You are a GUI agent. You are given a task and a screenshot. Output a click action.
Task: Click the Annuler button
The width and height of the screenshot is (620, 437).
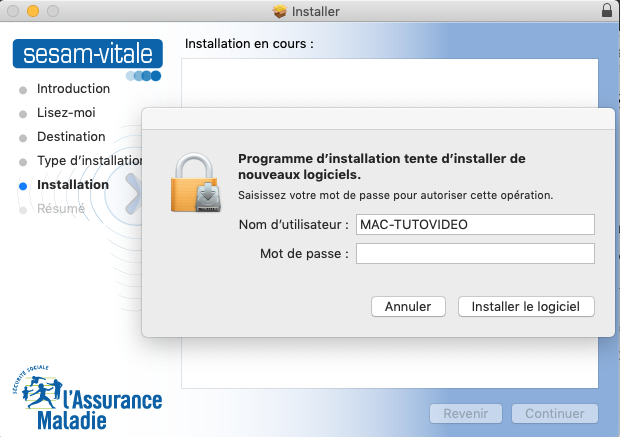[408, 306]
